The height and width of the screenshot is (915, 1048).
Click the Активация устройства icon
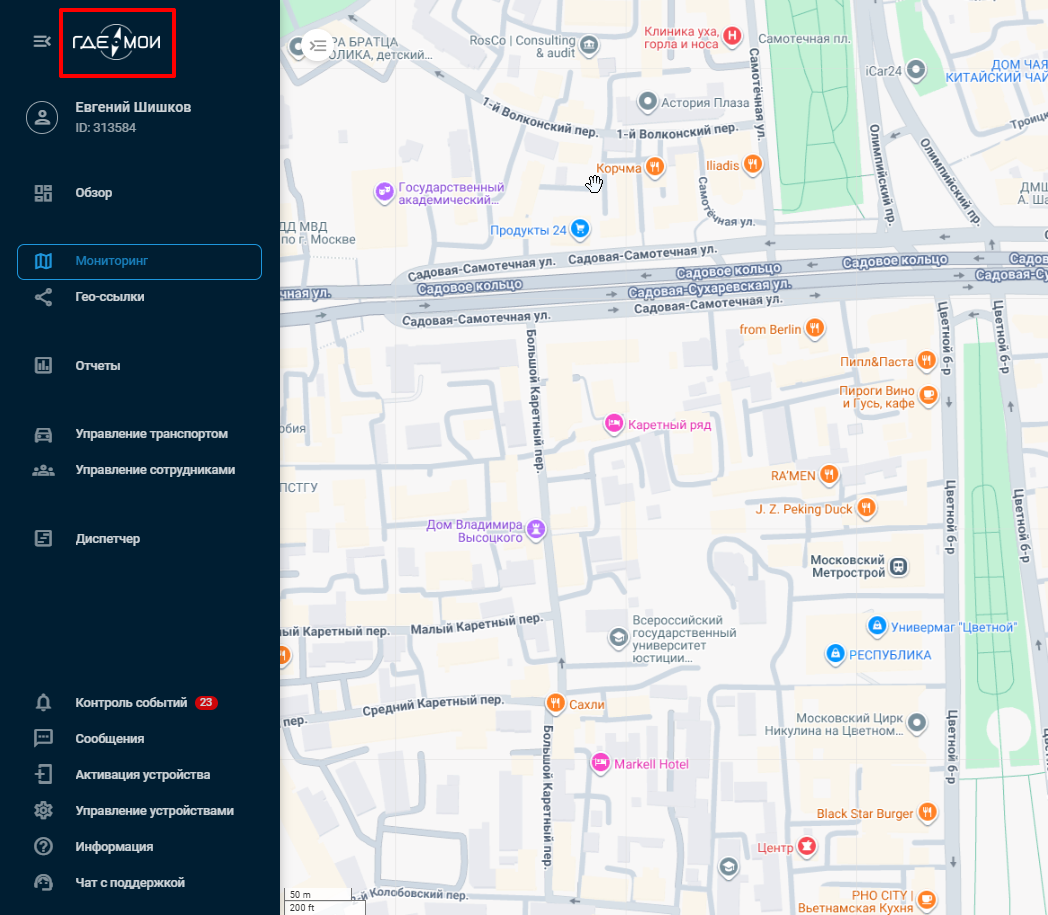[x=43, y=775]
